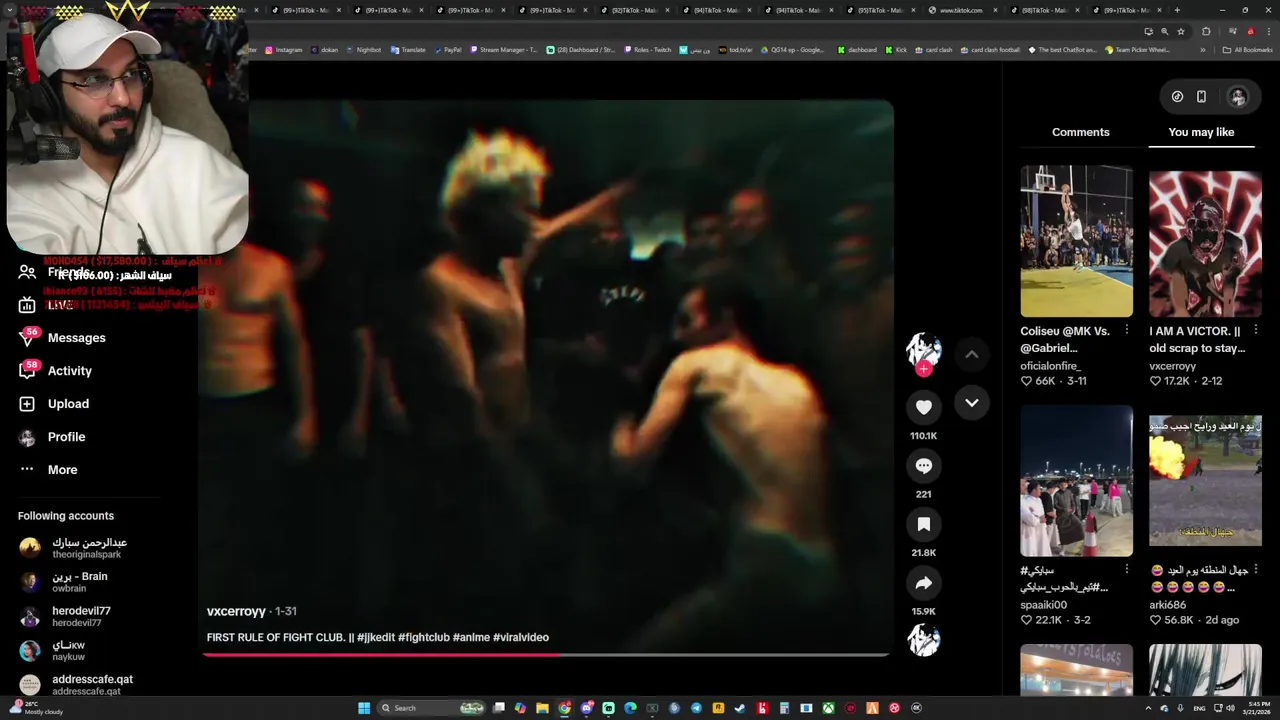Image resolution: width=1280 pixels, height=720 pixels.
Task: Open the All Bookmarks folder
Action: pyautogui.click(x=1247, y=49)
